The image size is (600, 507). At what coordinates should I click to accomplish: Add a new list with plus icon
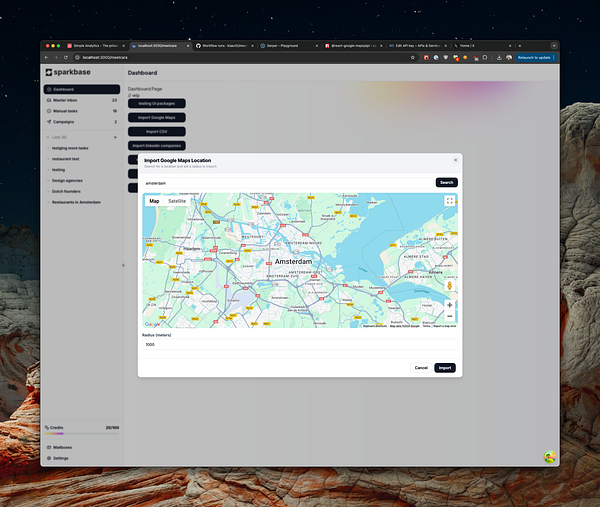click(x=115, y=137)
